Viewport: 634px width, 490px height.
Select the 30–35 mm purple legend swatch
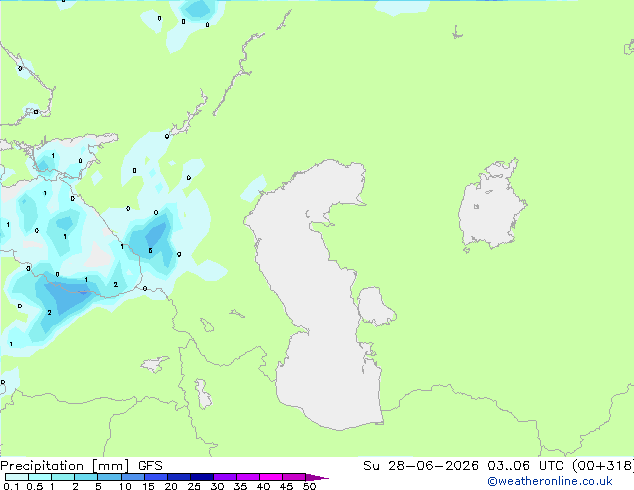(224, 477)
